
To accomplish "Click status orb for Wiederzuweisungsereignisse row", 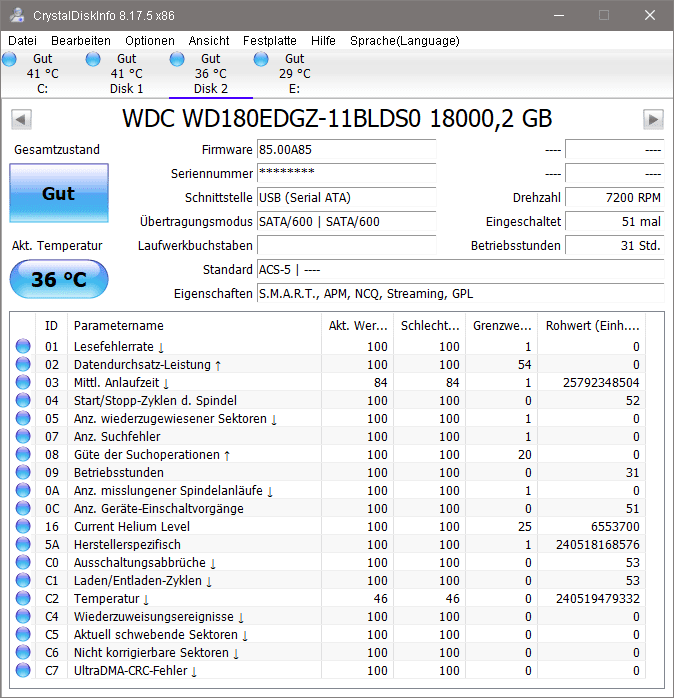I will click(23, 616).
